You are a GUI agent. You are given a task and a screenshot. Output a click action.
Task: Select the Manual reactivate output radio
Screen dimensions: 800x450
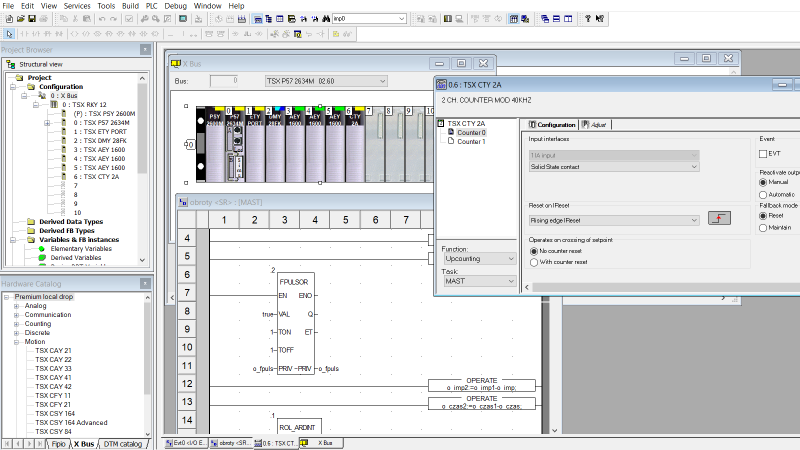coord(763,182)
